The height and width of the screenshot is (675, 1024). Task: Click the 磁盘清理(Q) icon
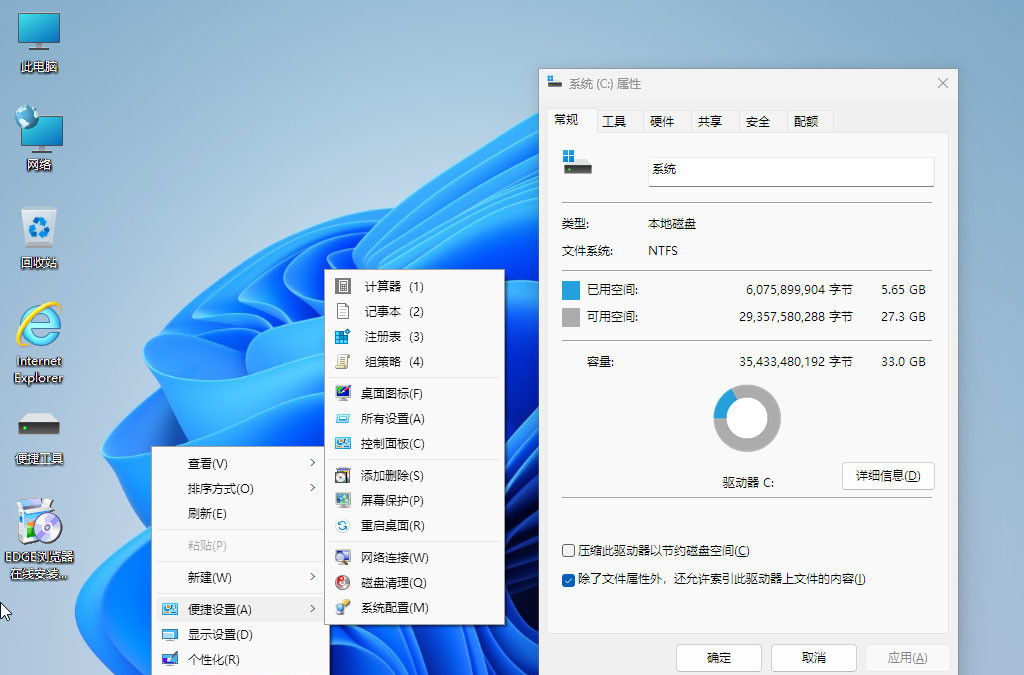click(343, 582)
